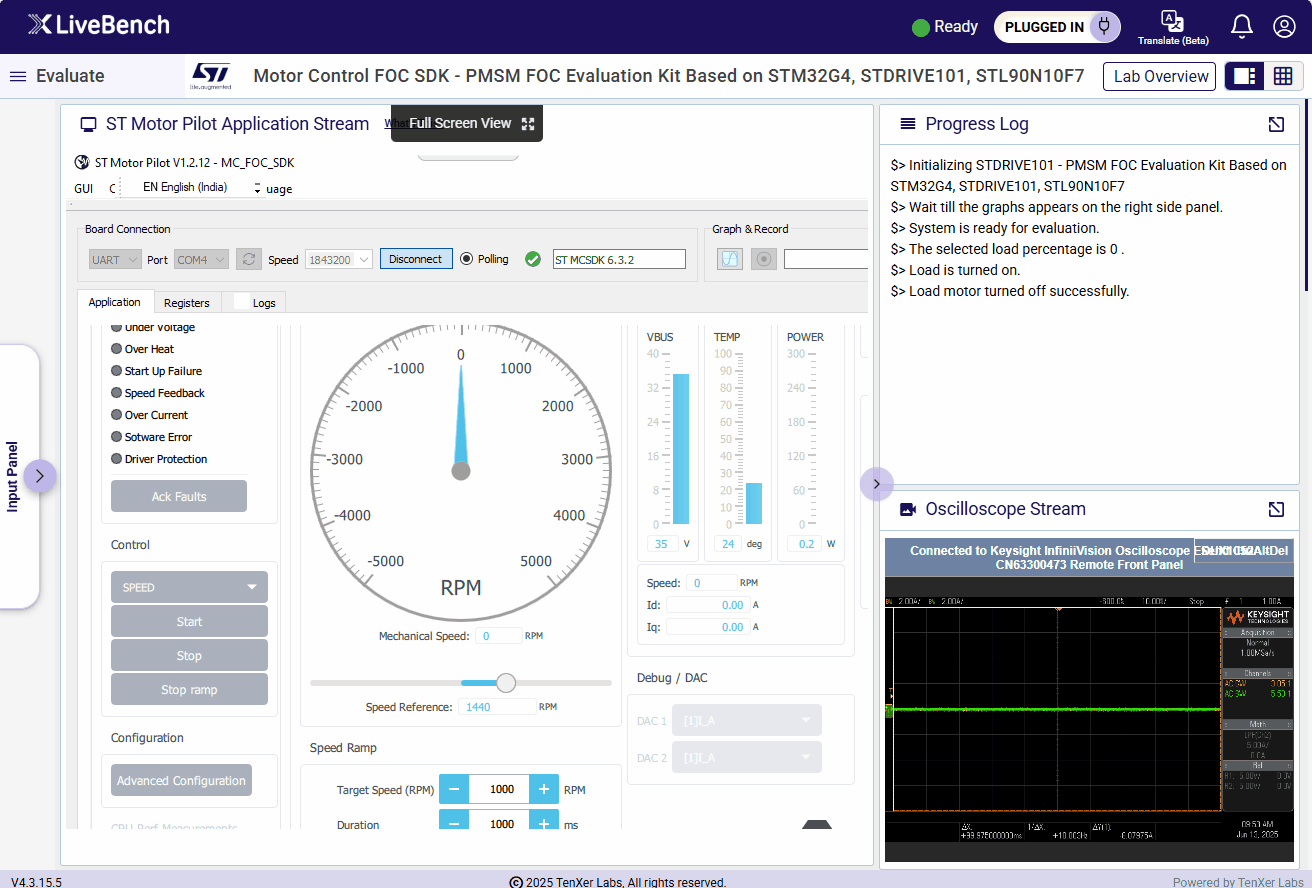Image resolution: width=1312 pixels, height=888 pixels.
Task: Open the baud rate Speed dropdown
Action: (338, 259)
